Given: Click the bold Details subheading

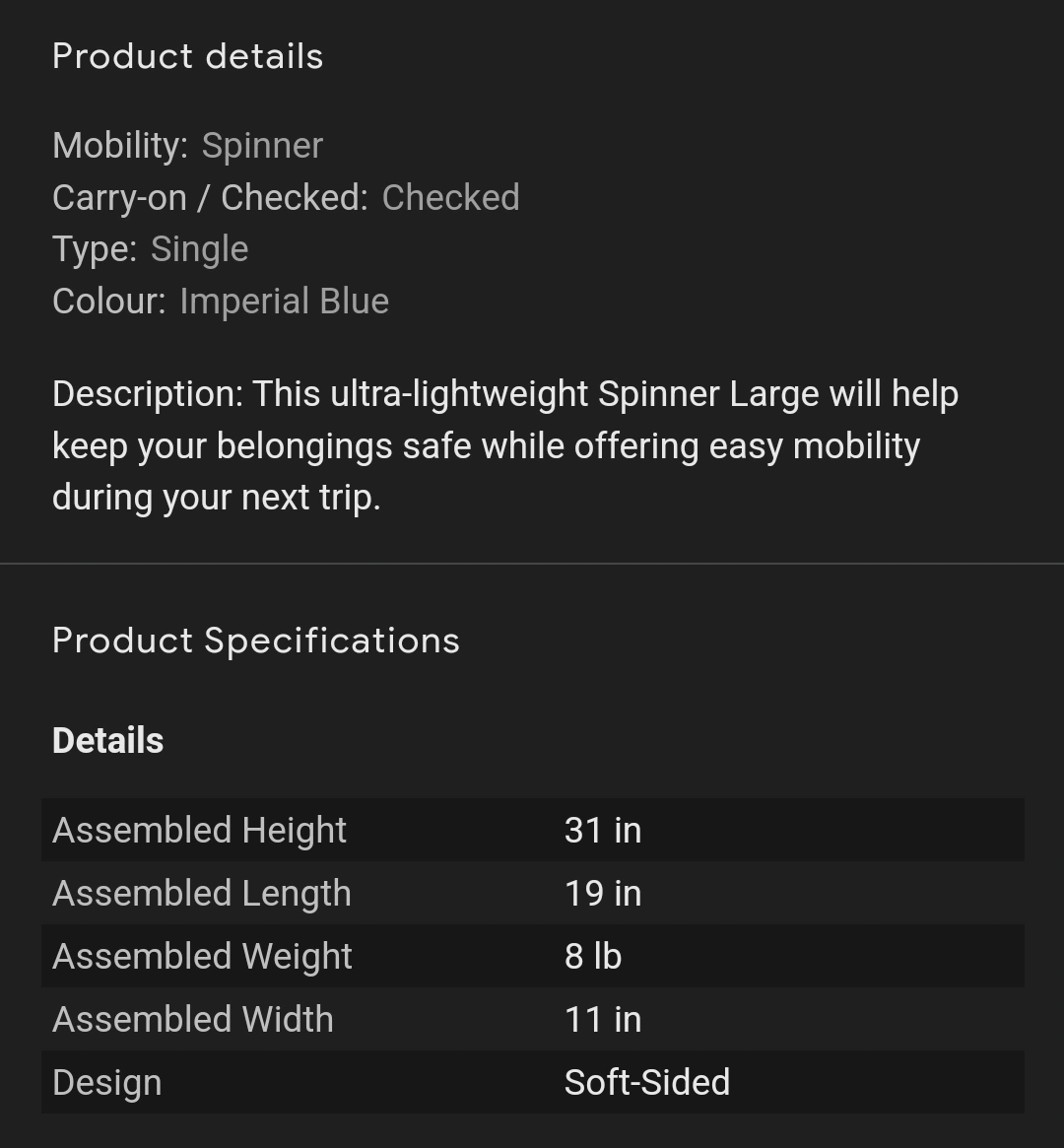Looking at the screenshot, I should (x=107, y=741).
